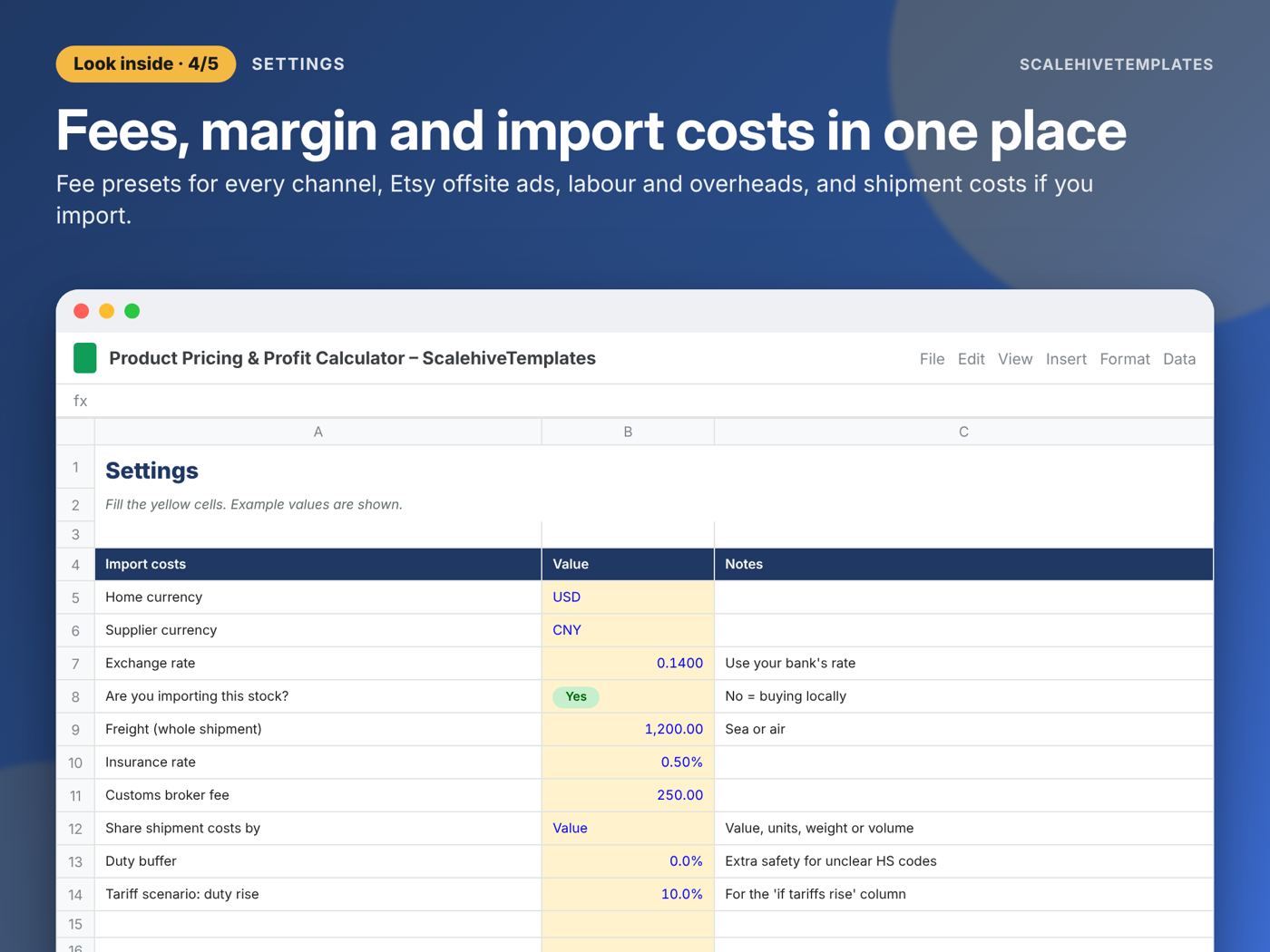Open the View menu

pyautogui.click(x=1015, y=359)
